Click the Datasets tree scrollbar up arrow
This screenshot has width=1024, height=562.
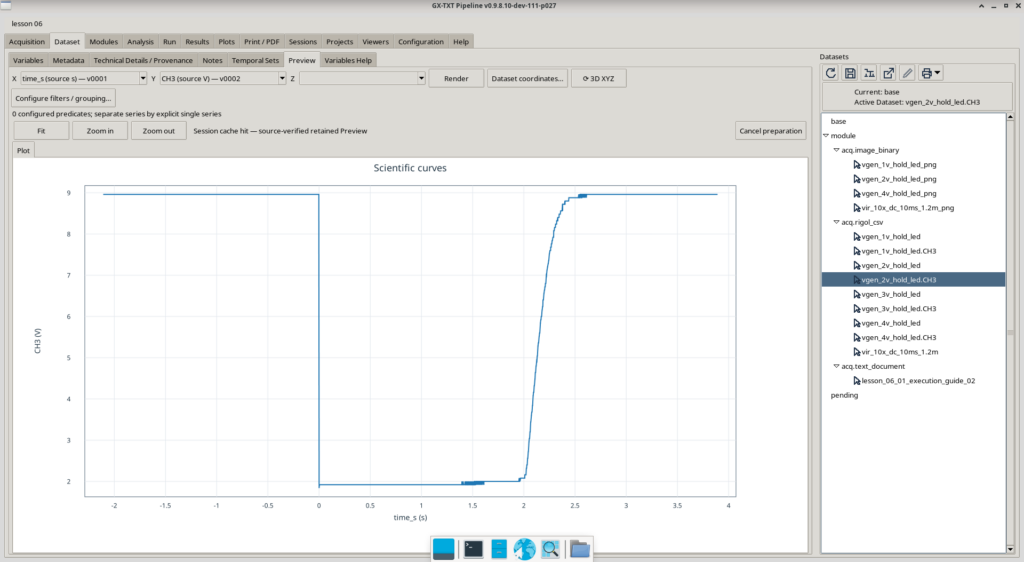1010,117
